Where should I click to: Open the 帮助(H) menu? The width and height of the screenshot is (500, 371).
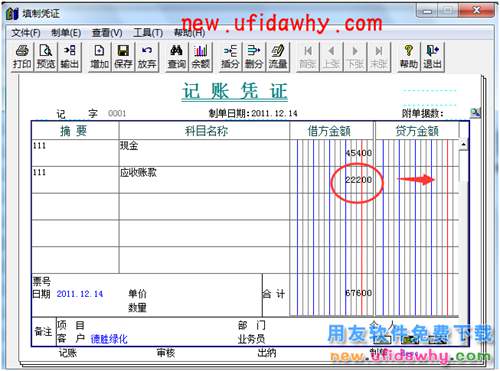point(189,33)
